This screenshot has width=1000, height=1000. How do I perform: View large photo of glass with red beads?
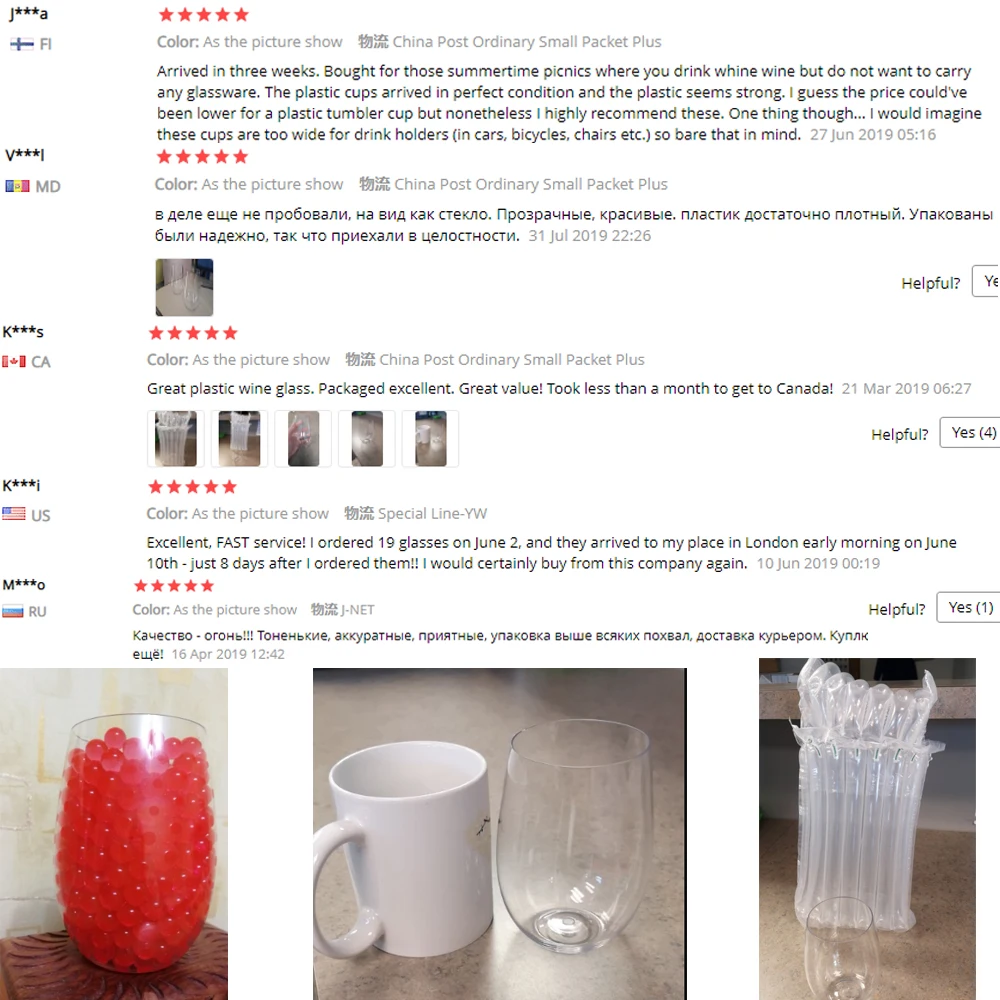click(x=114, y=834)
